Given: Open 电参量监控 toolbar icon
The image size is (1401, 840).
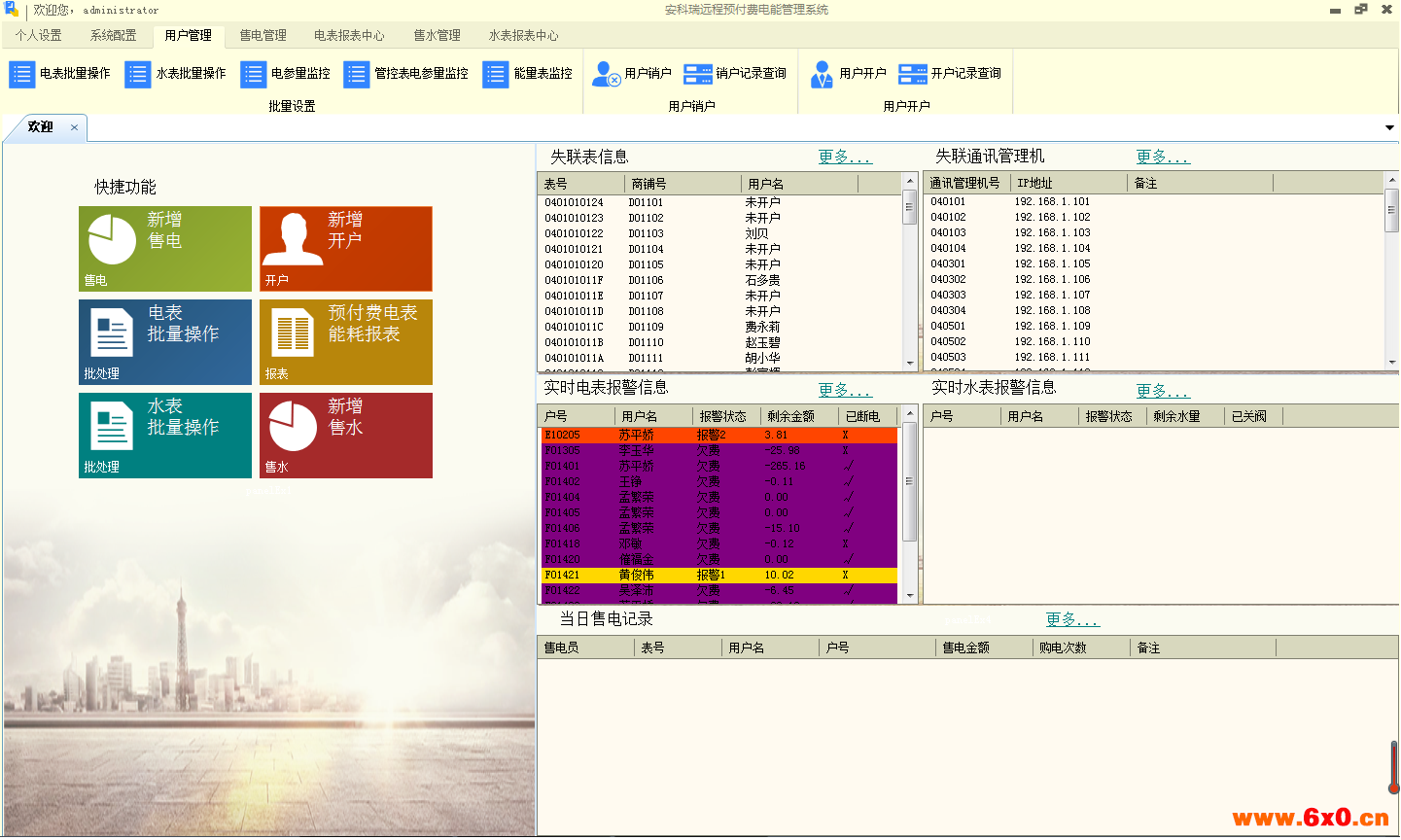Looking at the screenshot, I should coord(254,74).
